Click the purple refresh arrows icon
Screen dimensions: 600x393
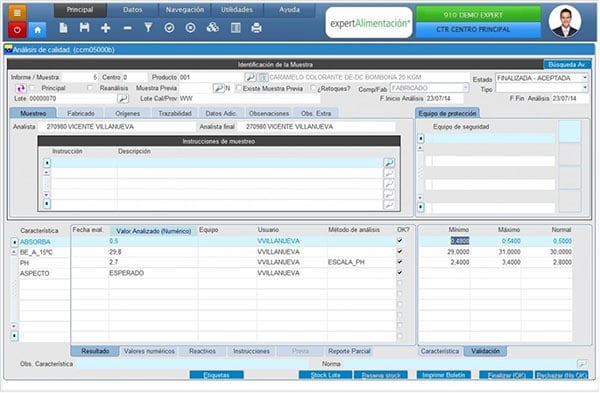pyautogui.click(x=21, y=88)
